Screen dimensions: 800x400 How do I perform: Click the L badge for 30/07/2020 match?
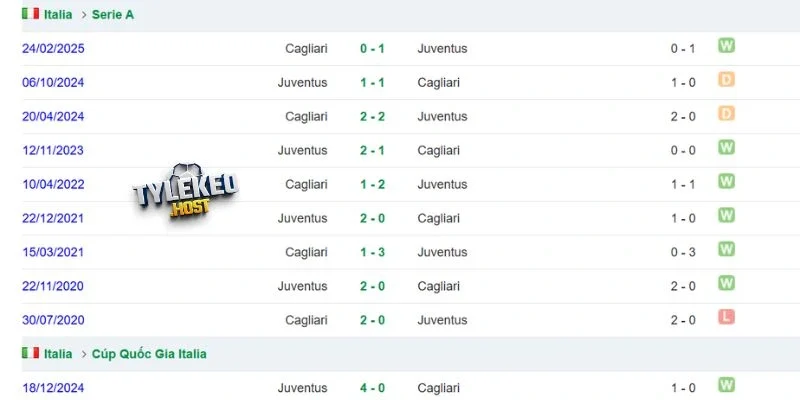pos(727,317)
